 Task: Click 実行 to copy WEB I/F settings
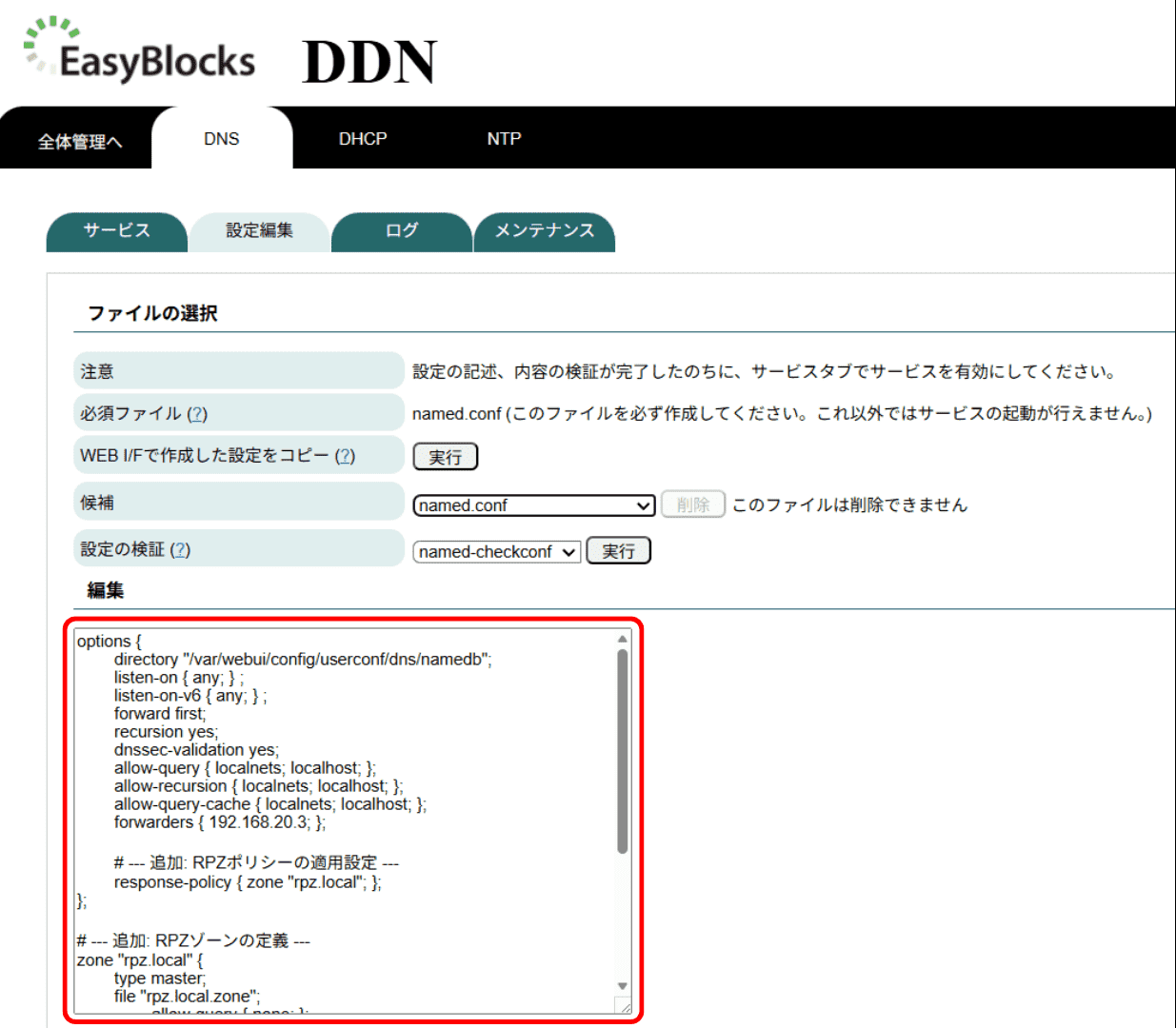click(x=445, y=457)
